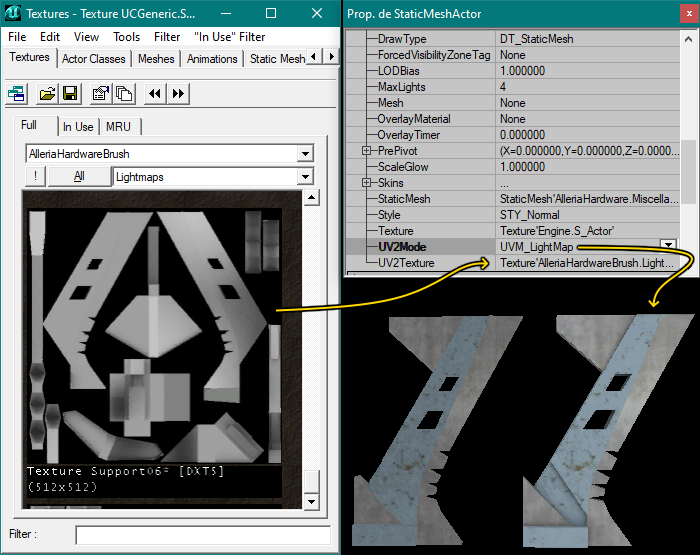
Task: Click the dock/undock browser toolbar icon
Action: tap(17, 93)
